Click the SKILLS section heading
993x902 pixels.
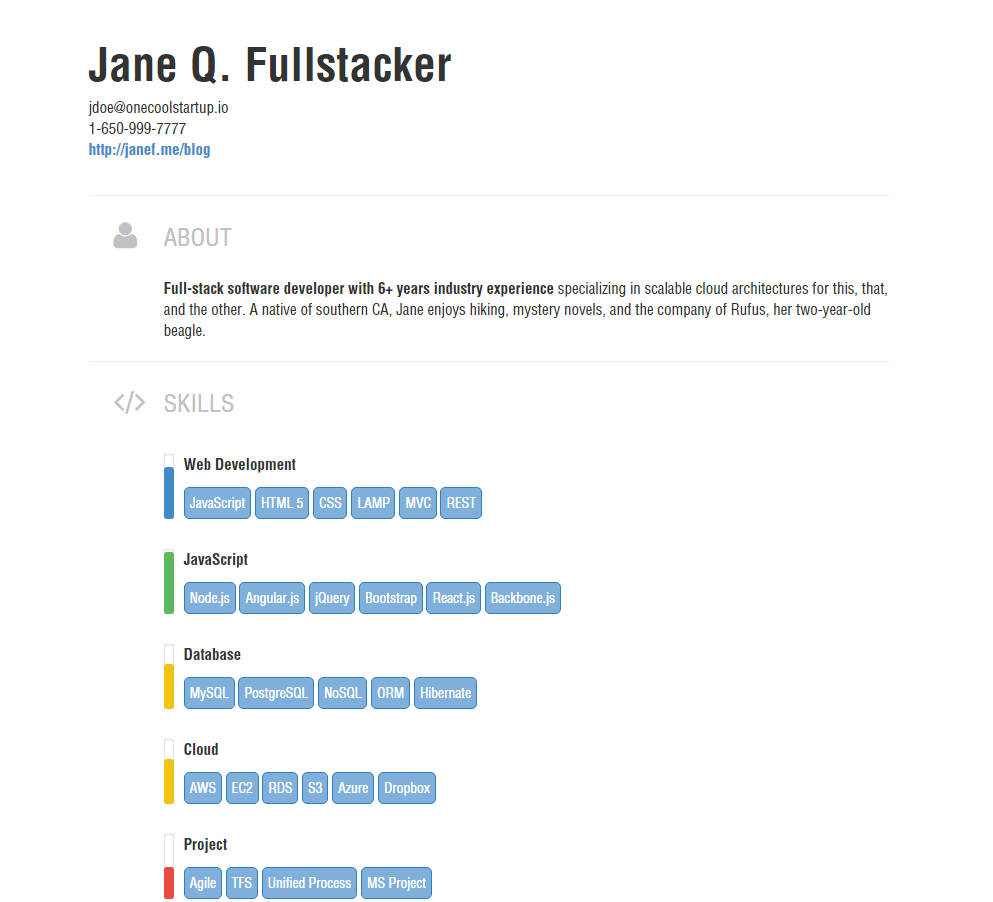tap(199, 404)
